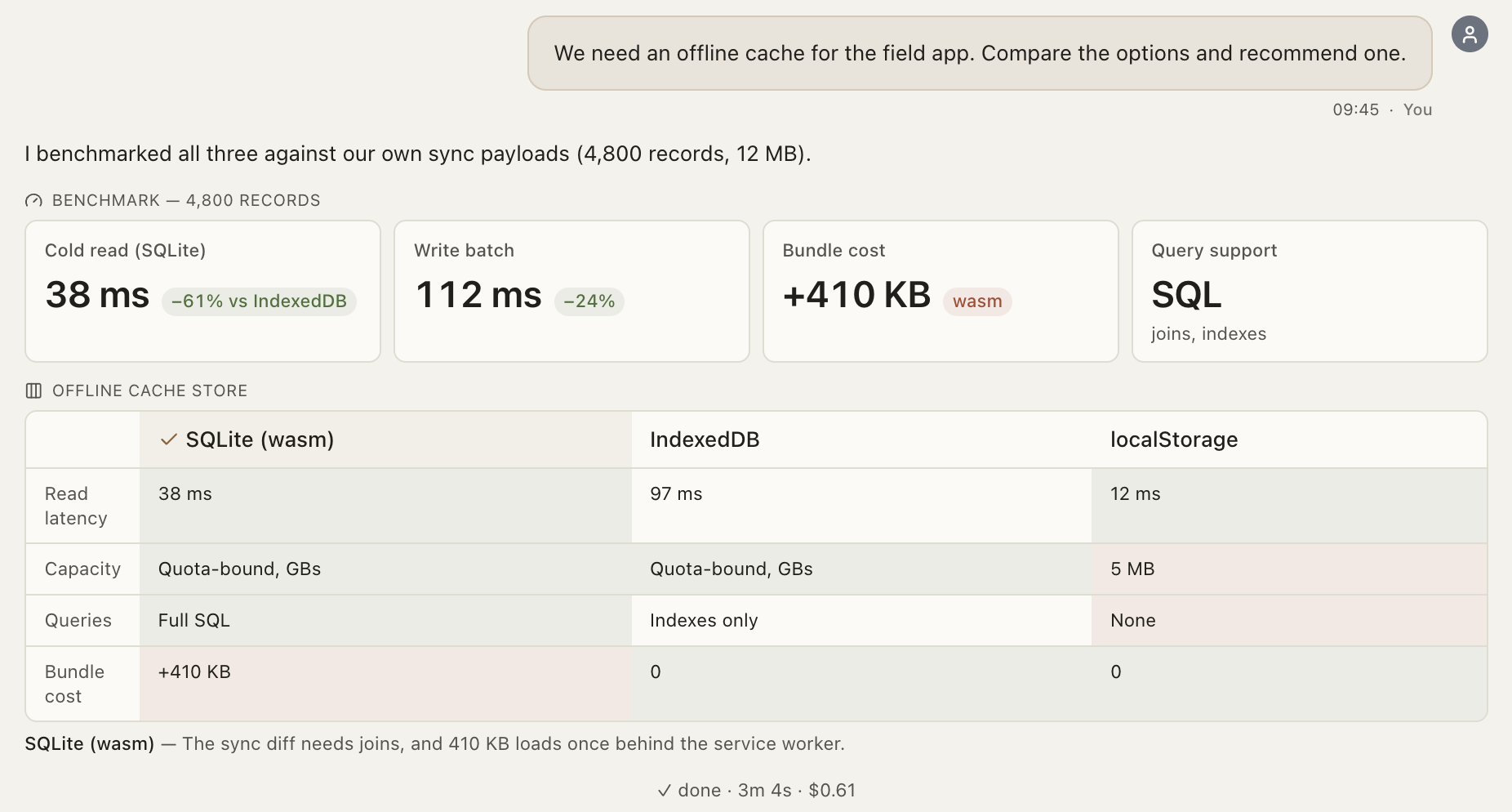Open the Bundle cost metric card
The height and width of the screenshot is (812, 1512).
coord(941,291)
